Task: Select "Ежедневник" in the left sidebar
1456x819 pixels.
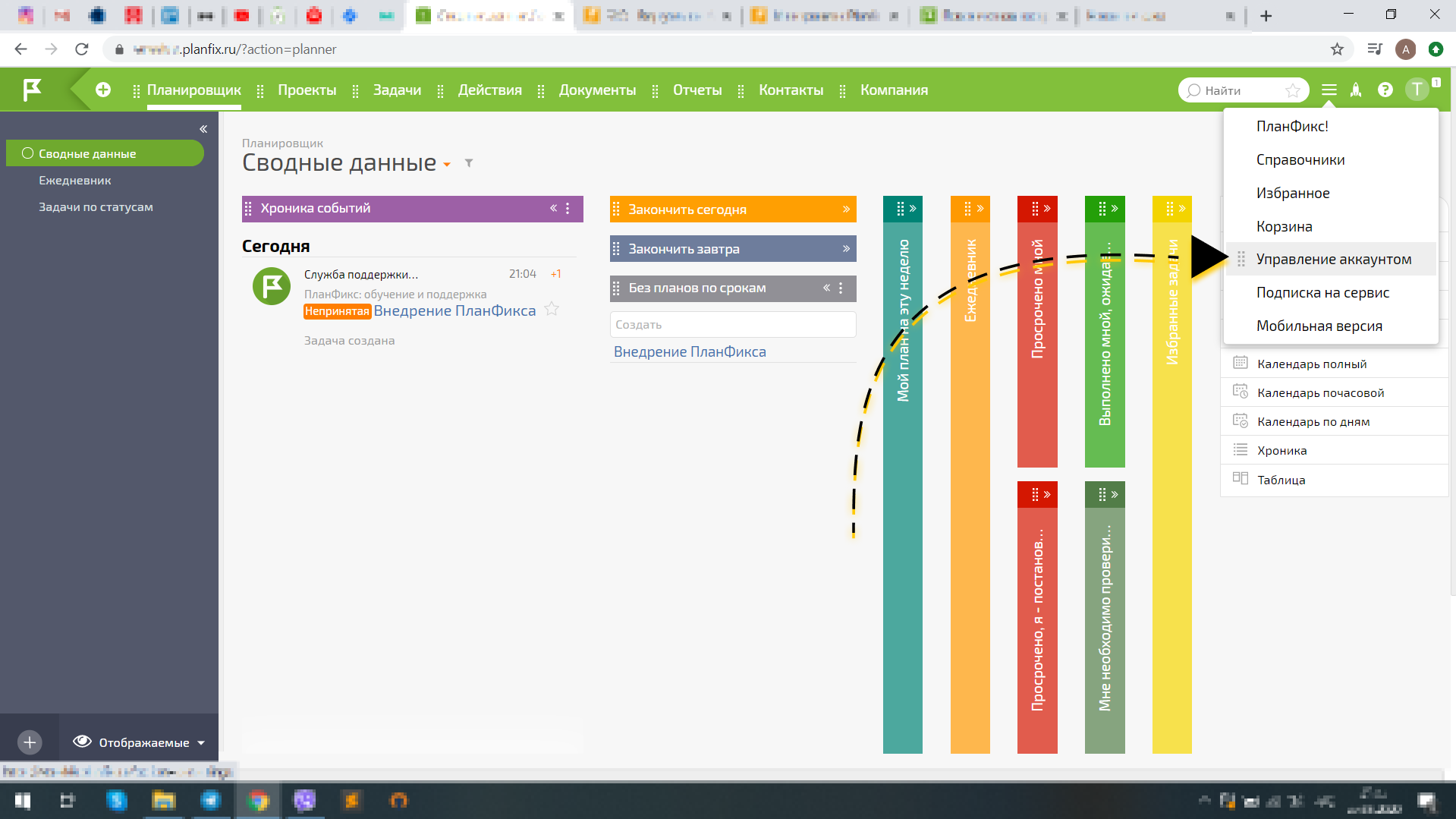Action: coord(74,180)
